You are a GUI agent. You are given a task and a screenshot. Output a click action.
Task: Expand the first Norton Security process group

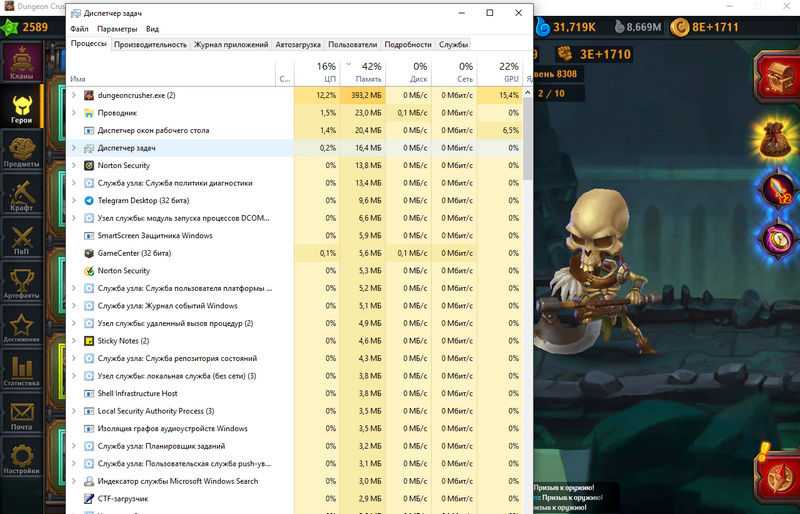73,165
